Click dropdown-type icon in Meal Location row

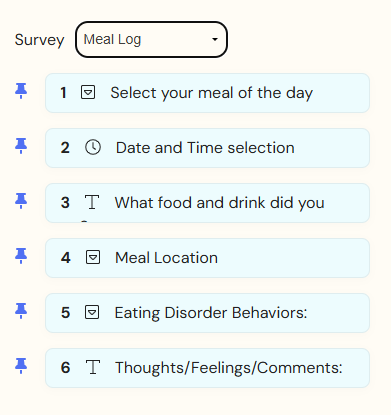tap(93, 257)
